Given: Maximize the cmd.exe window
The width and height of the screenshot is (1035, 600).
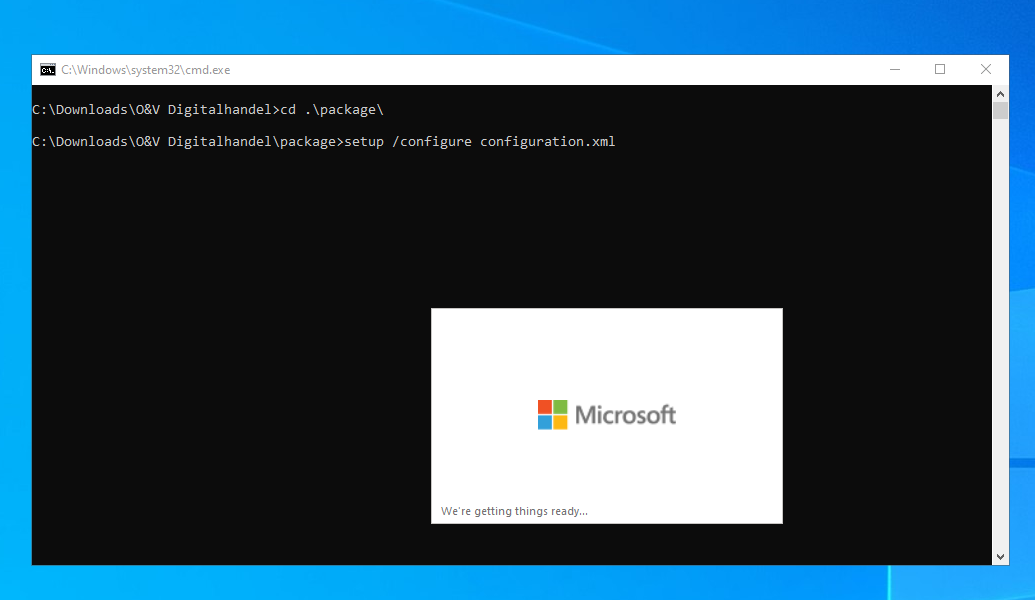Looking at the screenshot, I should (x=940, y=69).
